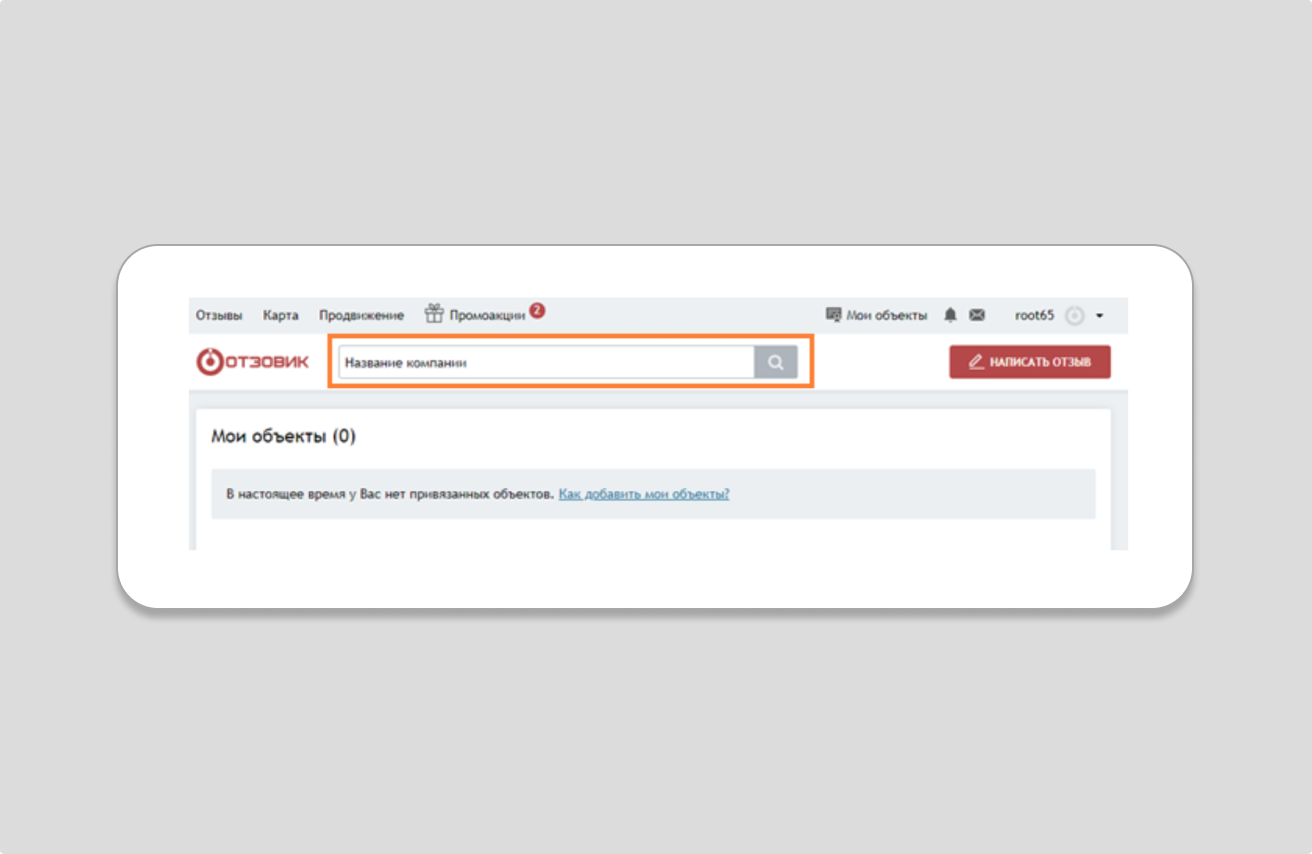Open the Карта menu item
The height and width of the screenshot is (854, 1312).
281,315
